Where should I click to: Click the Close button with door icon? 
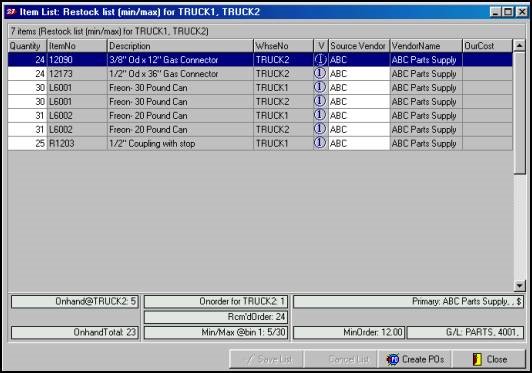pos(489,359)
